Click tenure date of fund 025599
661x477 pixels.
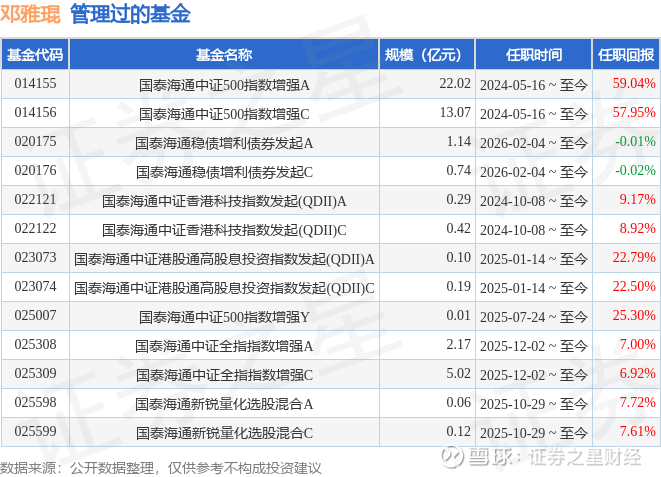(533, 433)
